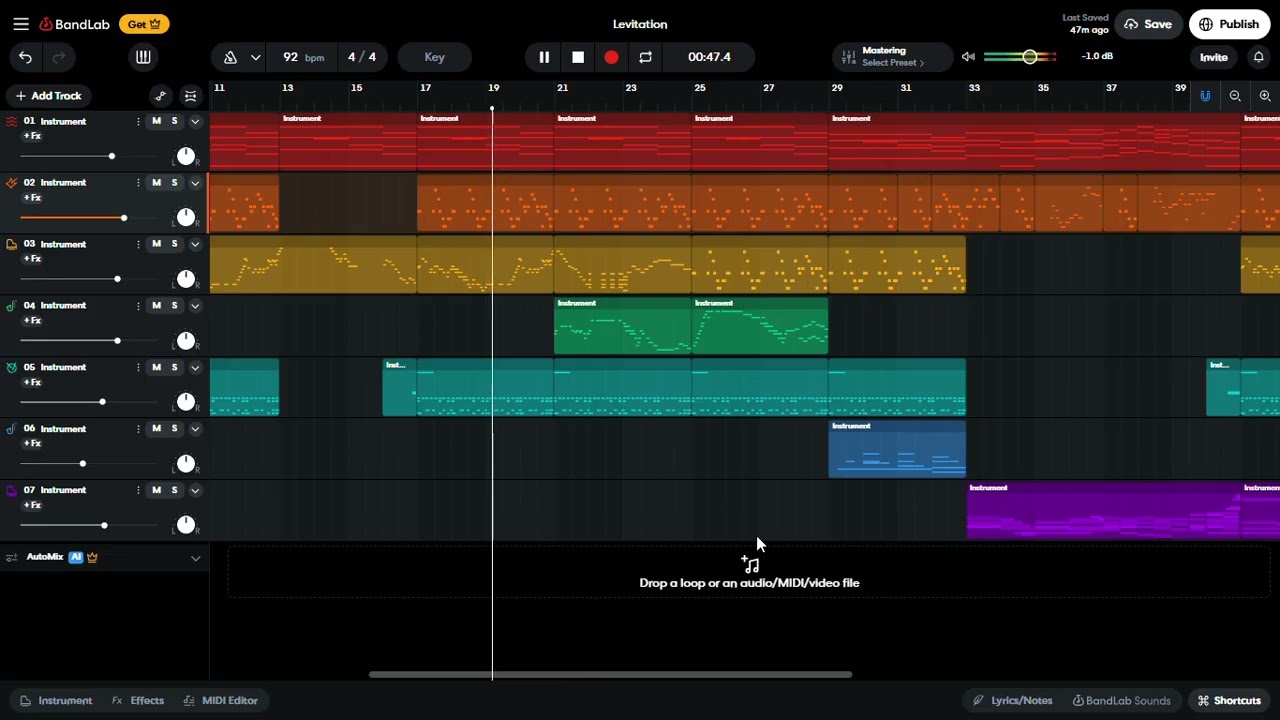Click +Fx on track 04
The height and width of the screenshot is (720, 1280).
click(32, 320)
